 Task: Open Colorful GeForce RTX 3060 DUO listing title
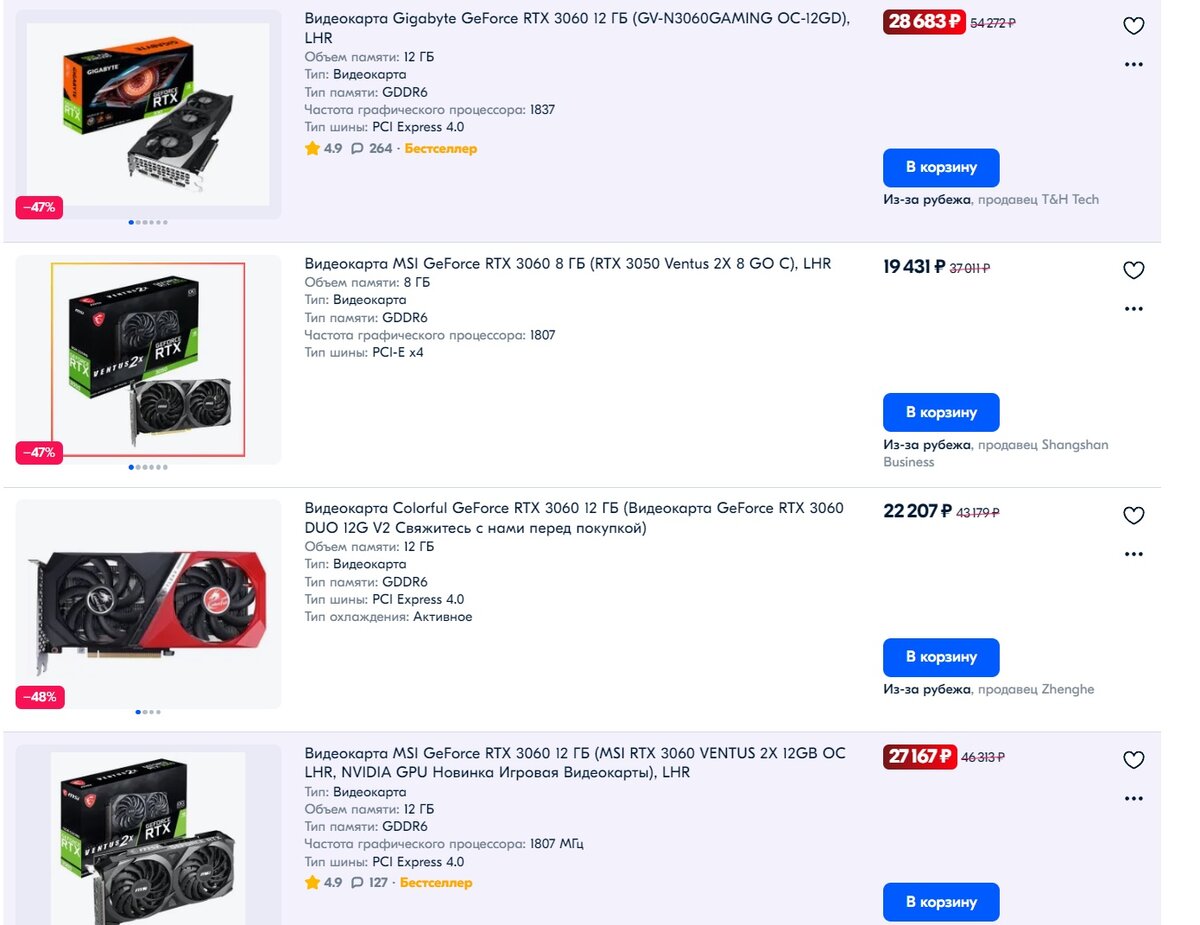tap(574, 518)
